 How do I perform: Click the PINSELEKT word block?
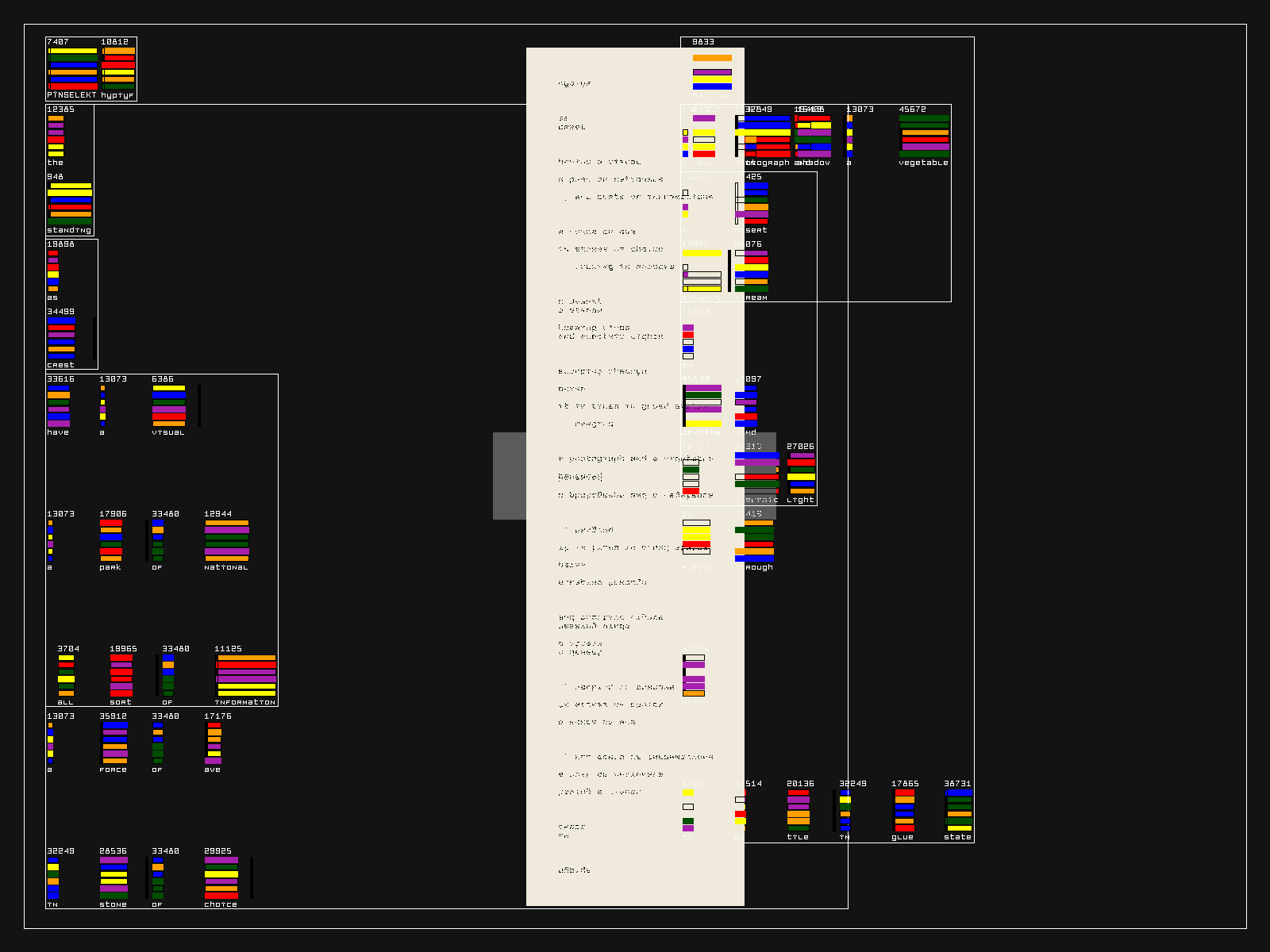click(72, 69)
